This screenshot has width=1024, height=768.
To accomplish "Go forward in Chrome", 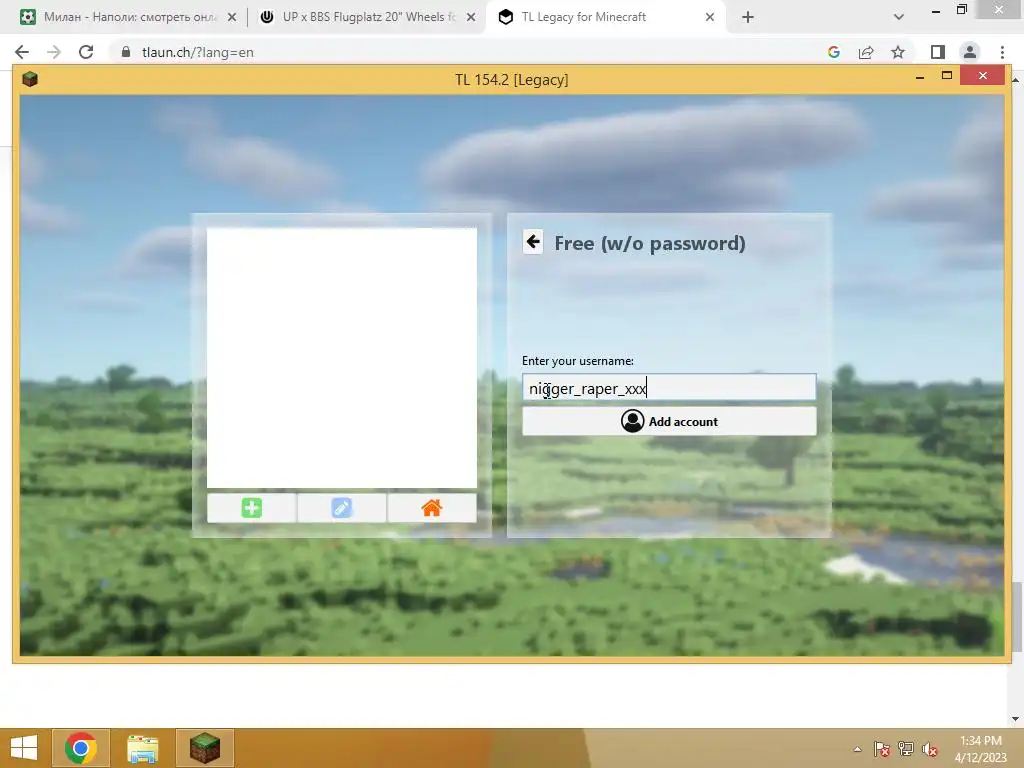I will [x=54, y=52].
